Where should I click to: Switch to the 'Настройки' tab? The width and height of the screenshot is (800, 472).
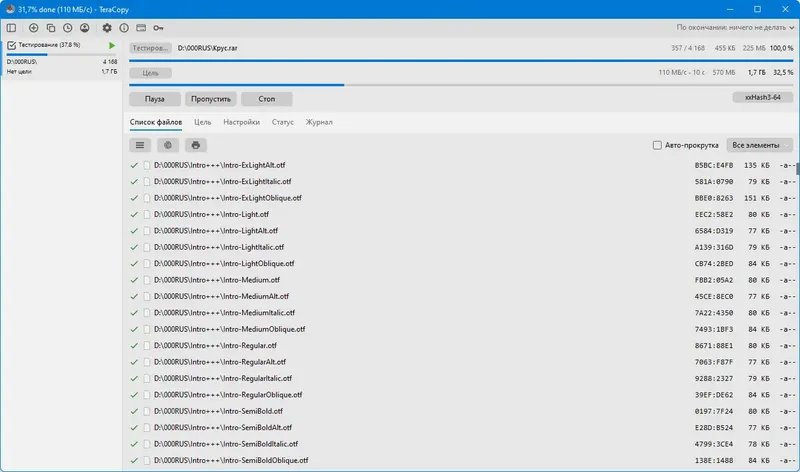tap(241, 122)
